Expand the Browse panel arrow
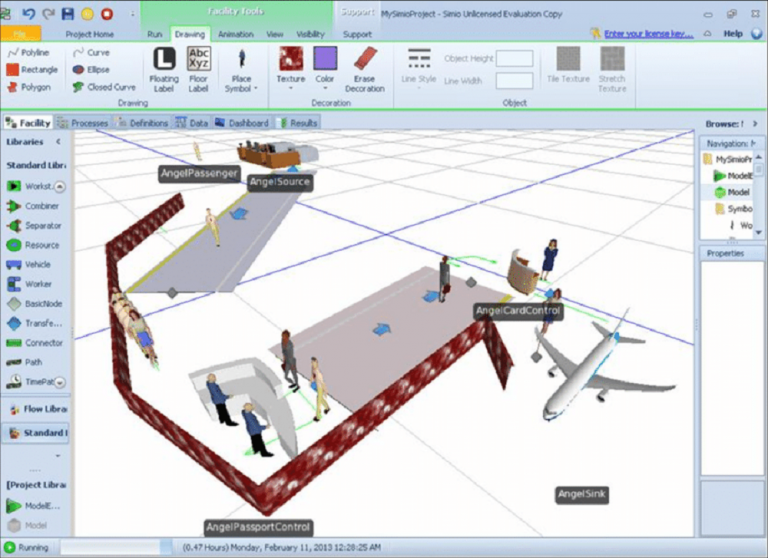This screenshot has width=768, height=558. [x=742, y=124]
